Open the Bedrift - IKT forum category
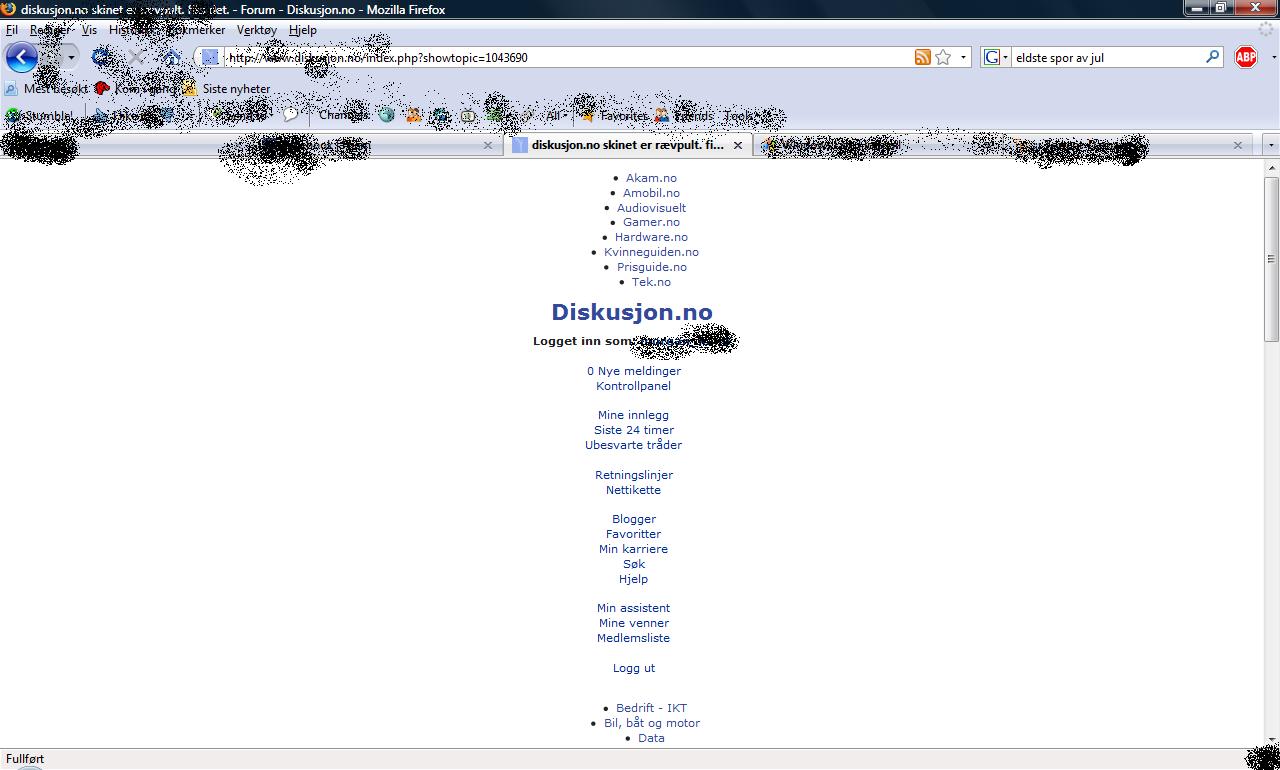This screenshot has width=1280, height=770. pyautogui.click(x=651, y=708)
